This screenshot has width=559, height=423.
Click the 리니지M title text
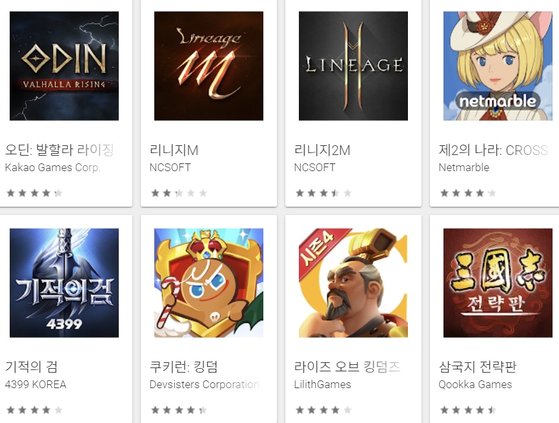click(x=174, y=150)
